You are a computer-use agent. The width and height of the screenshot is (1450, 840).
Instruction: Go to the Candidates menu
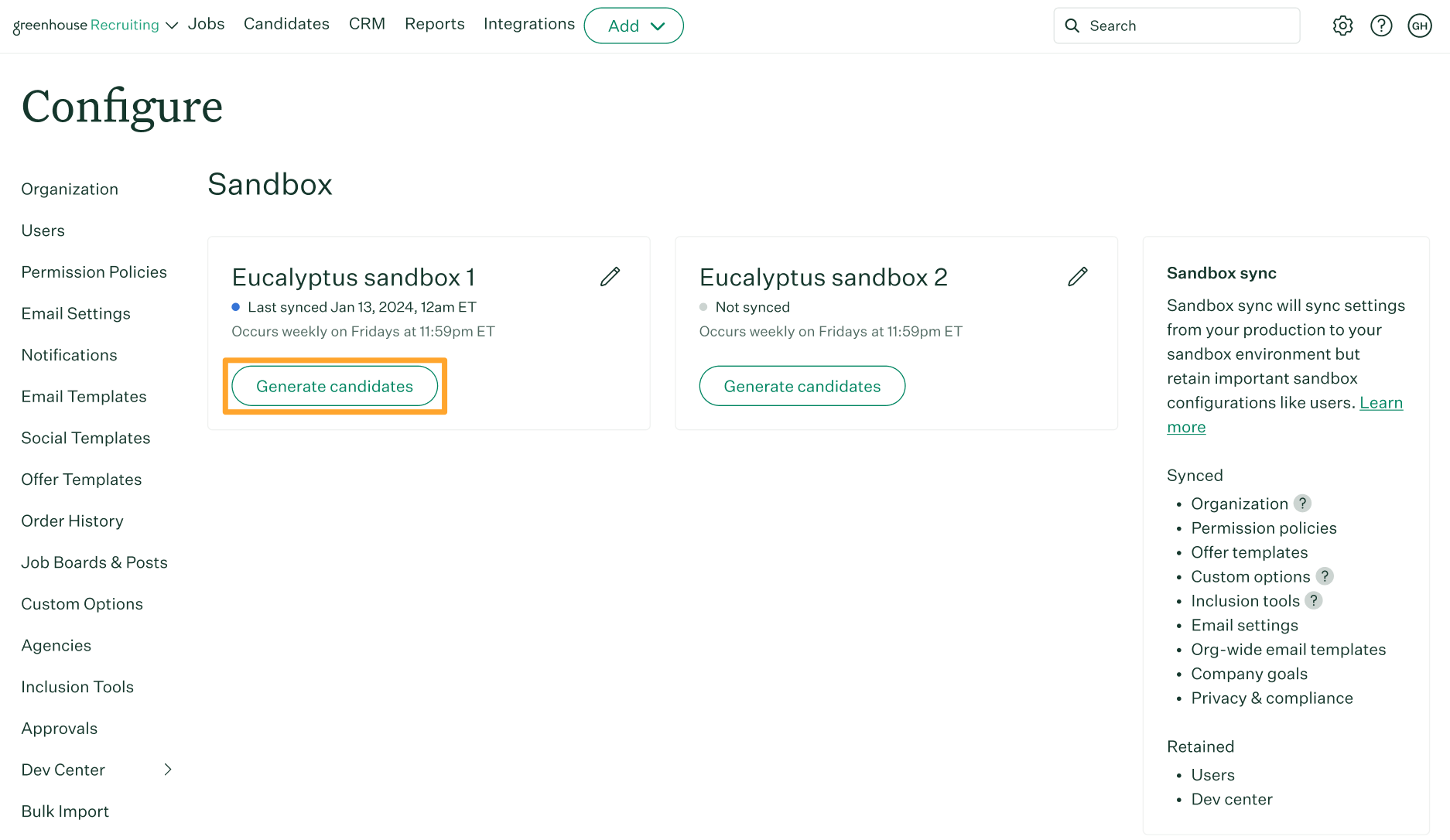pyautogui.click(x=286, y=24)
